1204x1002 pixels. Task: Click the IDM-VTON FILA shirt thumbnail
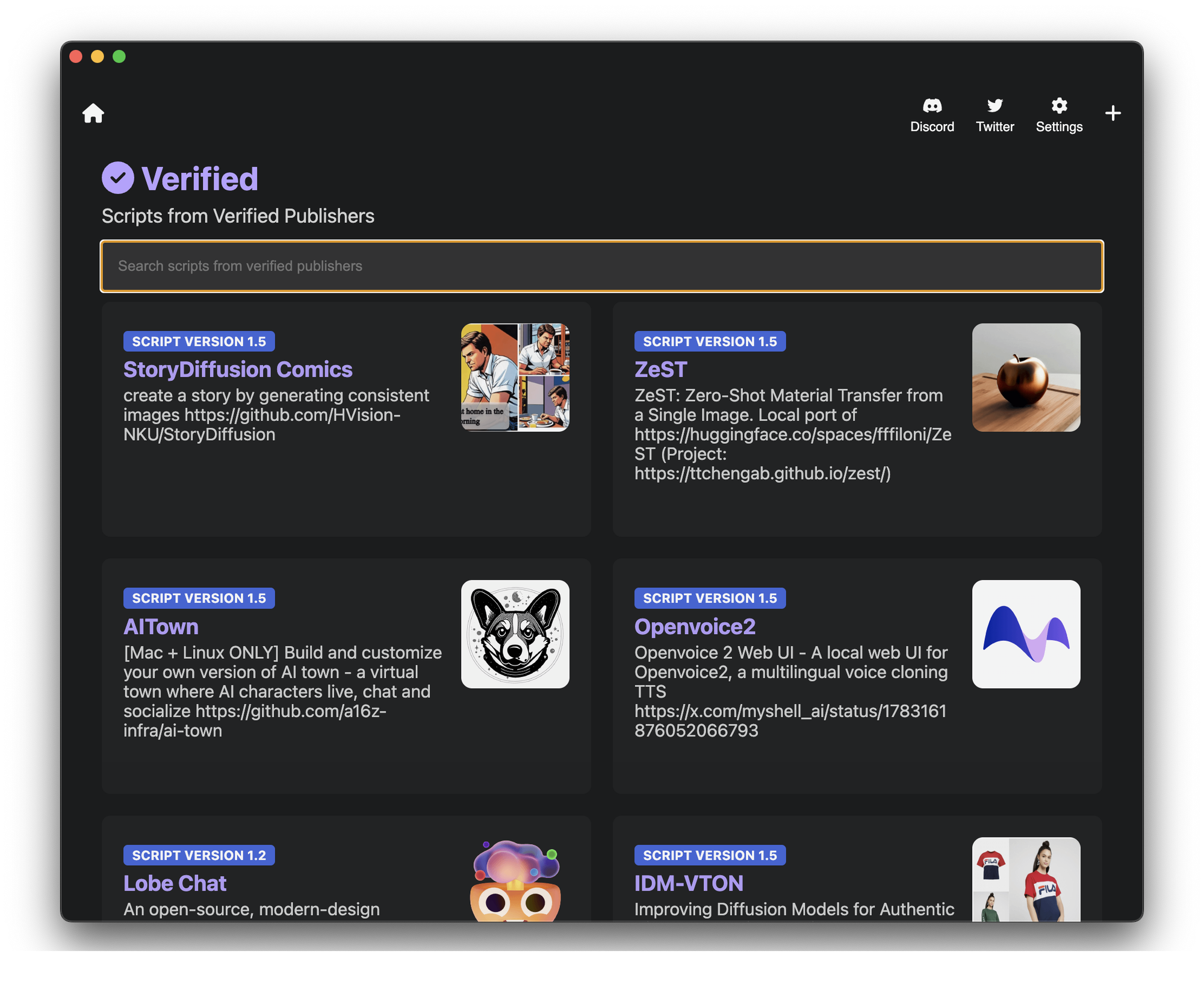[x=1026, y=879]
